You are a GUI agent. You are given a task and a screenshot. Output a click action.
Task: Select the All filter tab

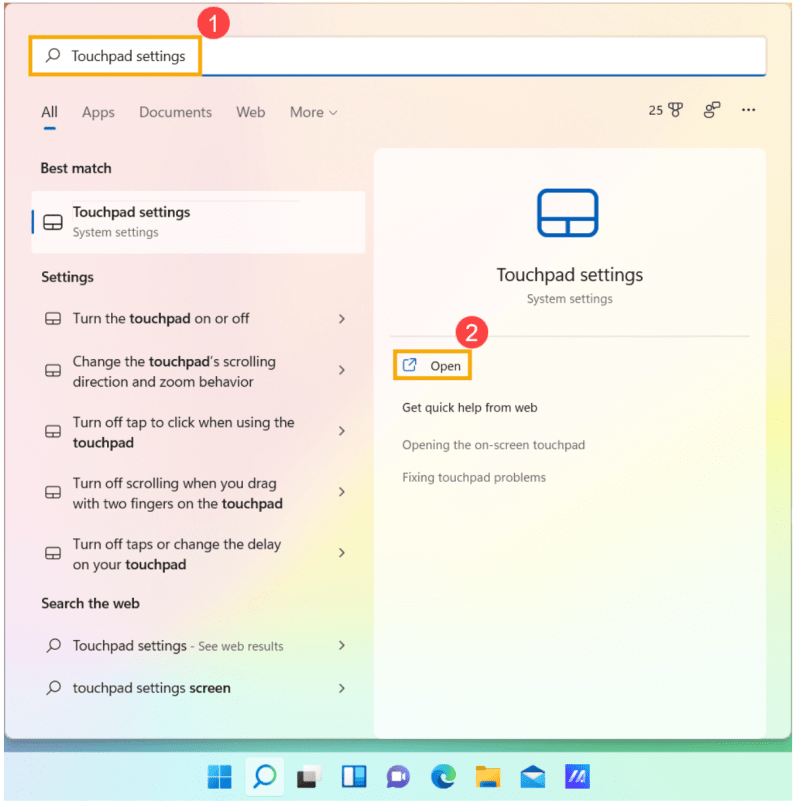(x=49, y=112)
